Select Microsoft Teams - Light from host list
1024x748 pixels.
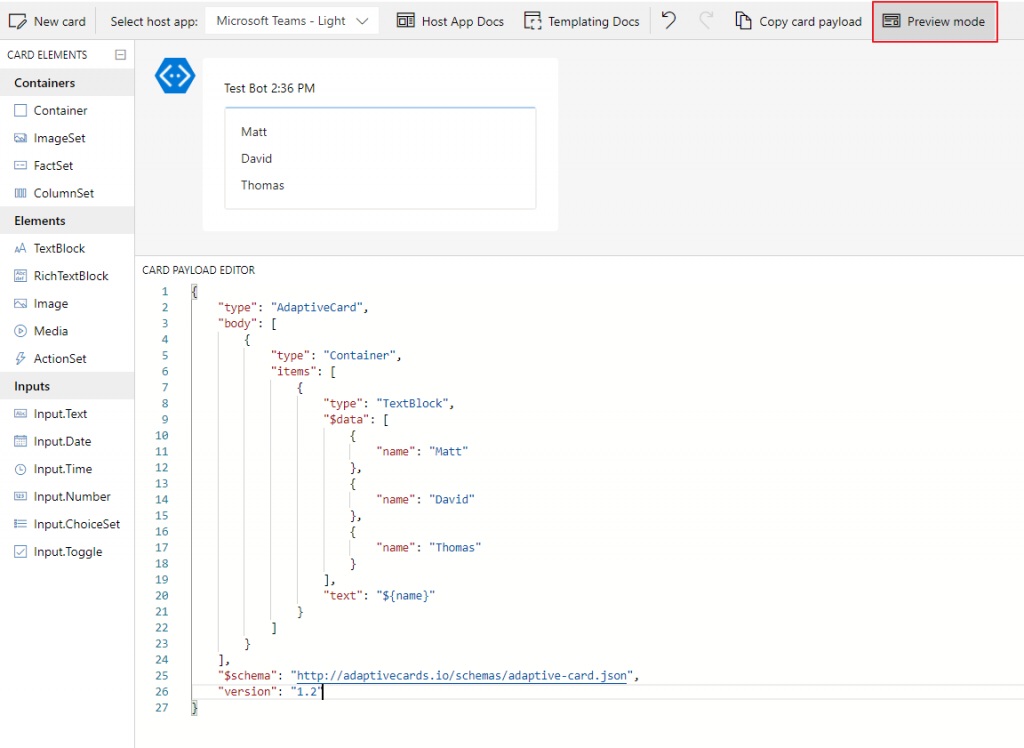pyautogui.click(x=280, y=20)
